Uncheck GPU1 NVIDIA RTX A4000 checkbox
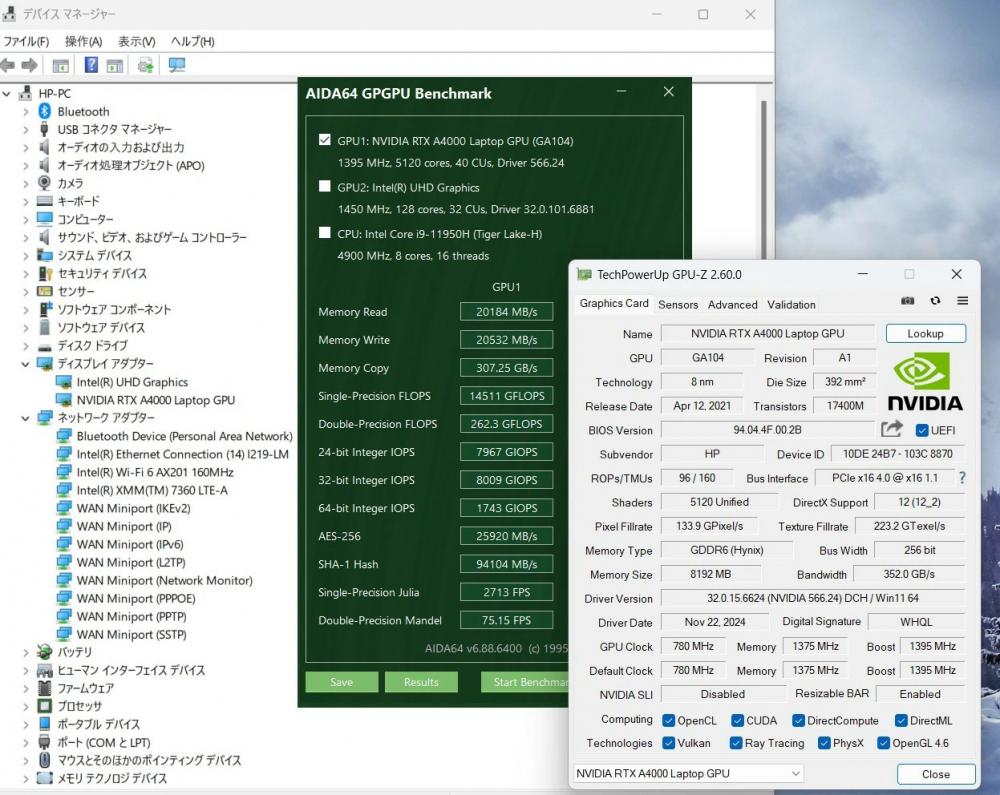The height and width of the screenshot is (795, 1000). click(325, 140)
